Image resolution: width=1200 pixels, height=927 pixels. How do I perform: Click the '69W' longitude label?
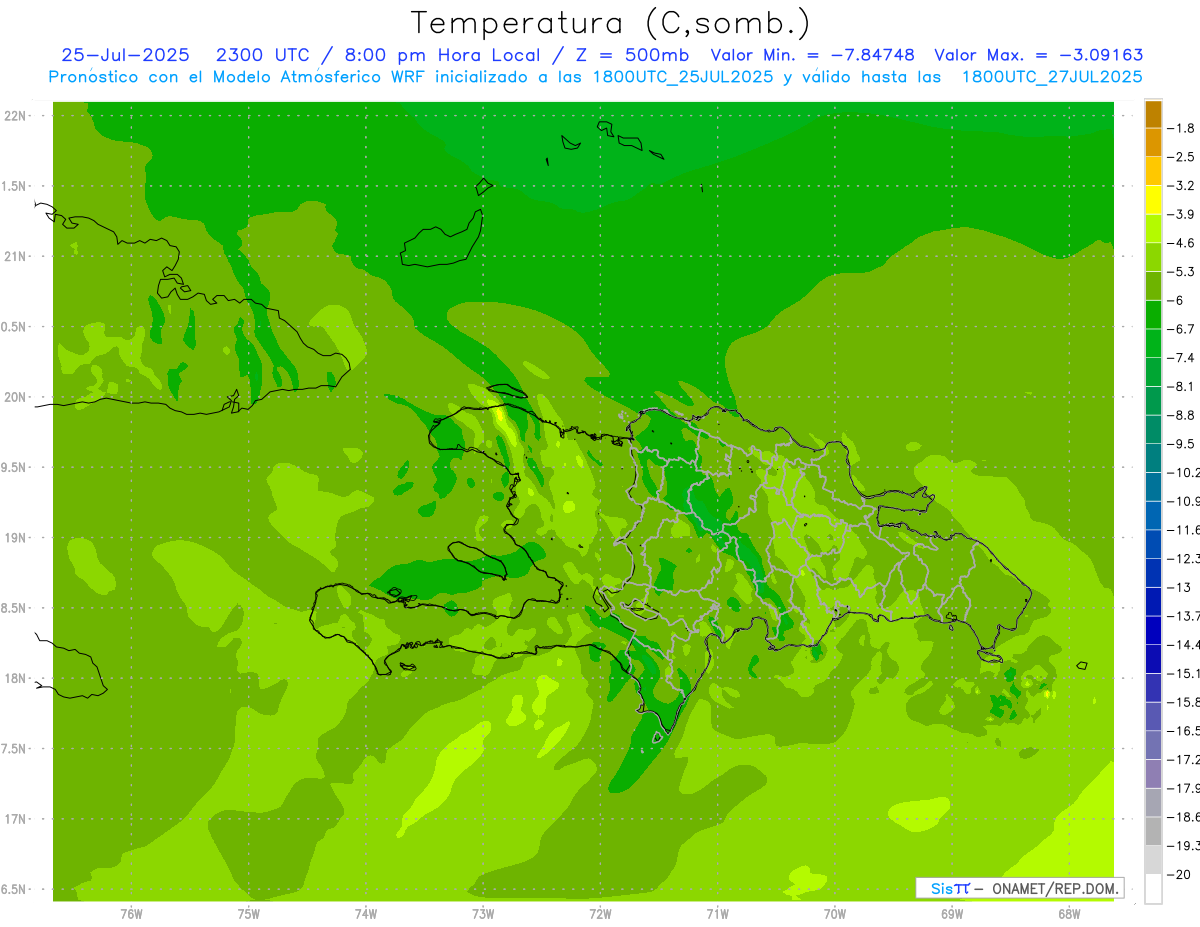click(952, 914)
